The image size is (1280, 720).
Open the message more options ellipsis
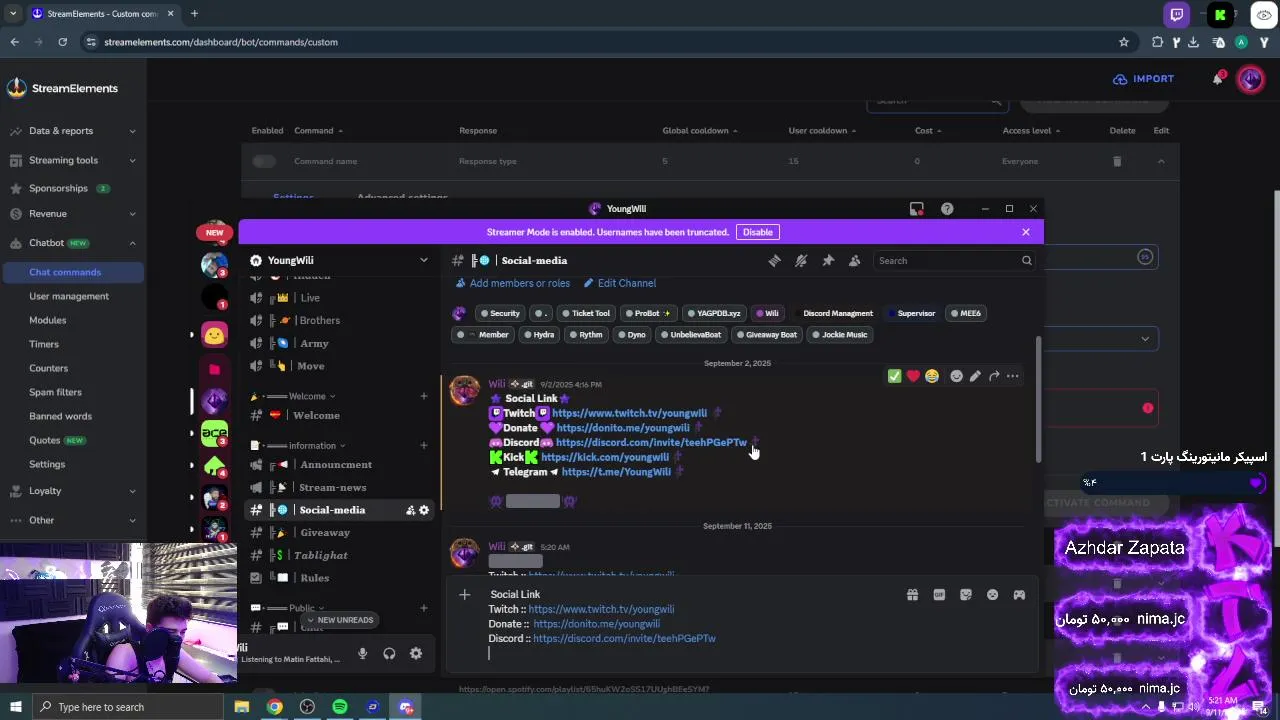(1013, 376)
